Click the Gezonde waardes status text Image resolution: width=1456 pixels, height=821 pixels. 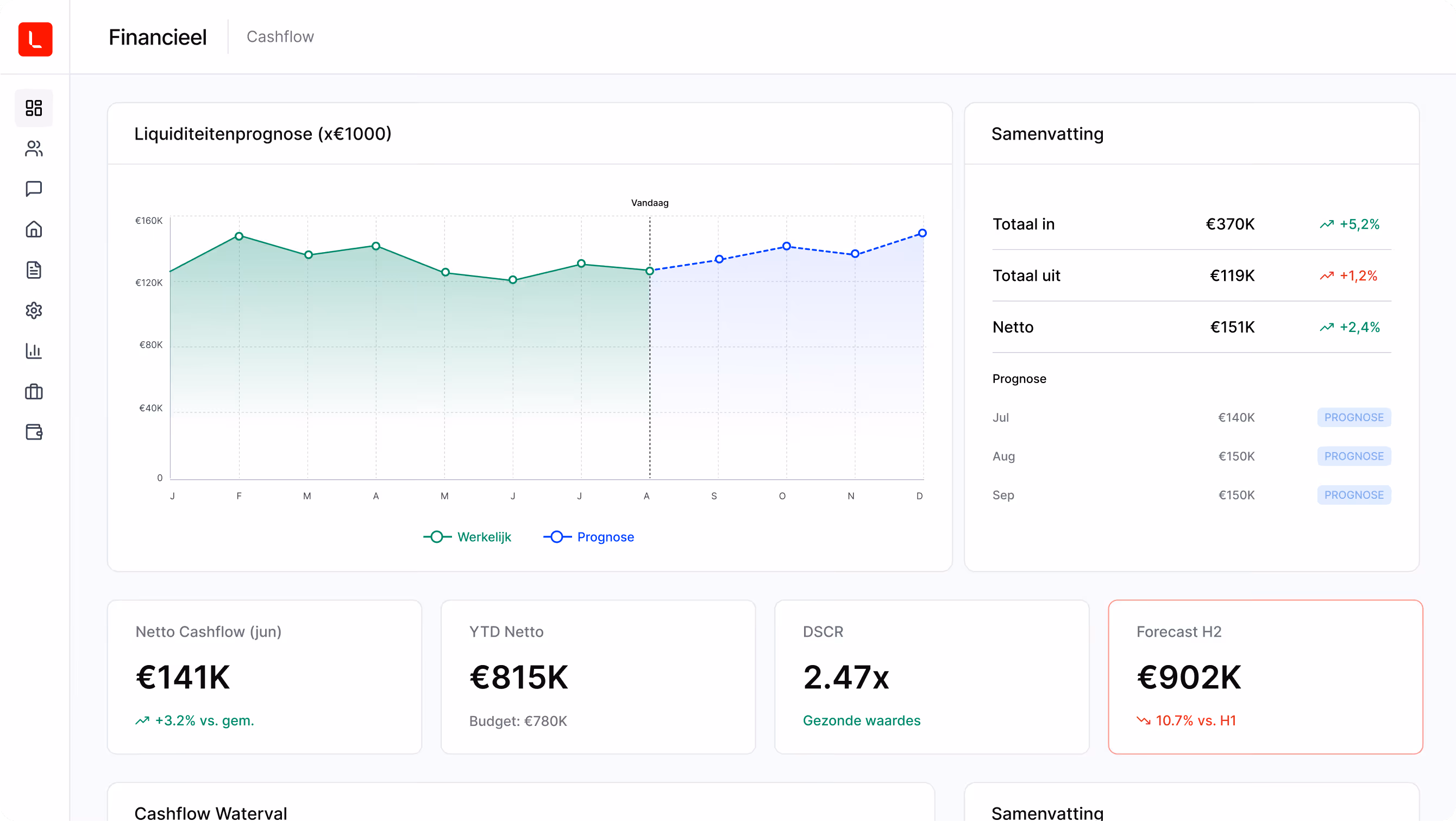[862, 721]
